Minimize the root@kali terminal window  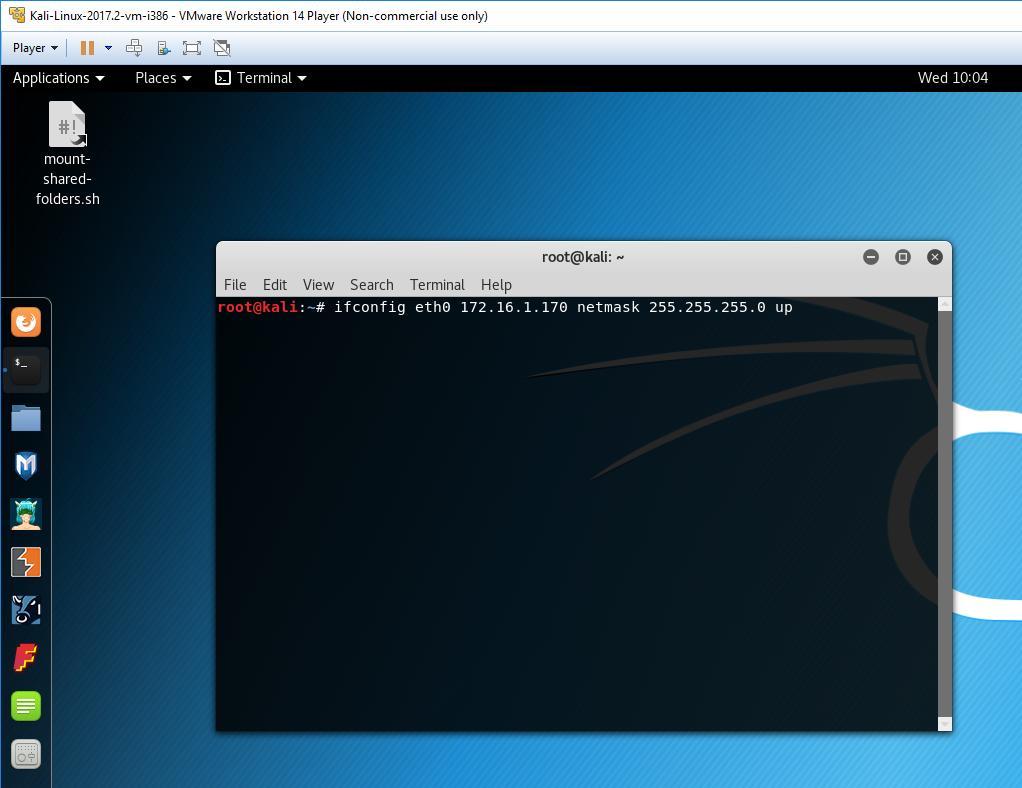[x=871, y=257]
